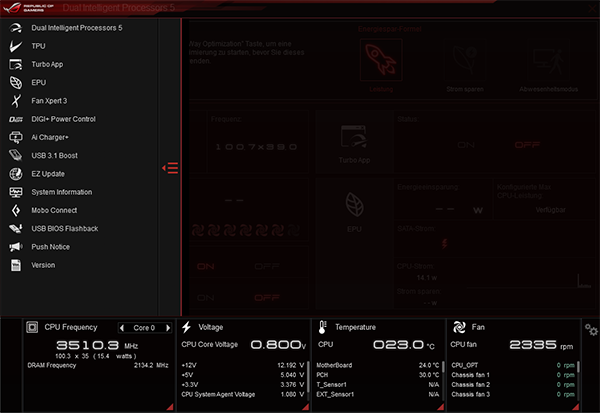The image size is (600, 413).
Task: Click the Push Notice label
Action: click(x=51, y=247)
